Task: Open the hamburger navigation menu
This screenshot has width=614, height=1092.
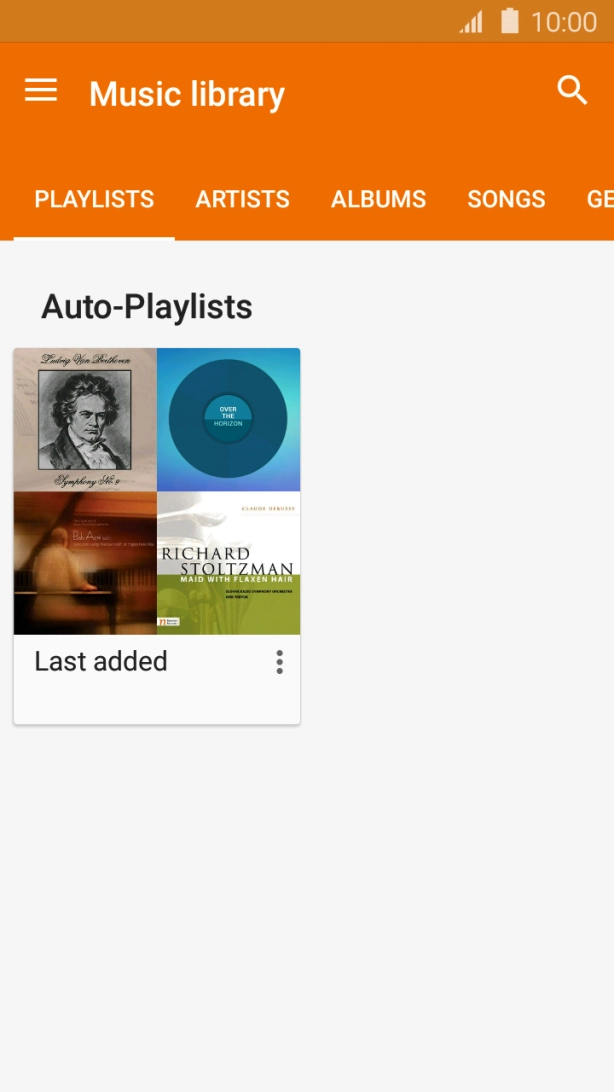Action: click(41, 91)
